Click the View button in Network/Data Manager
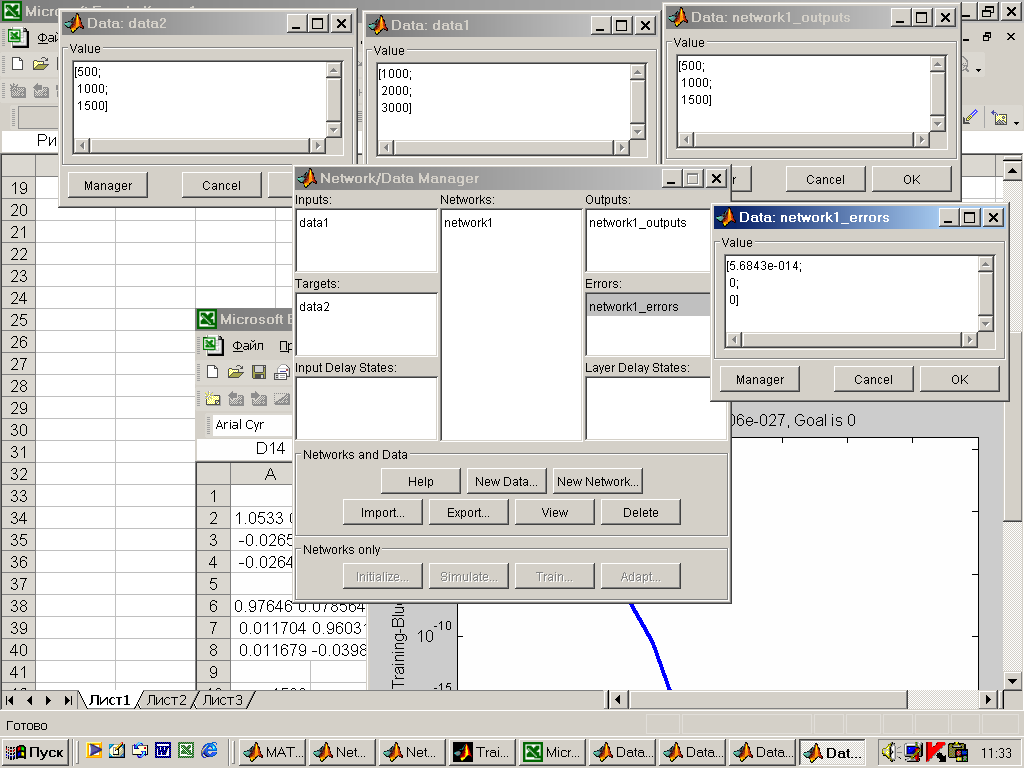 coord(554,513)
